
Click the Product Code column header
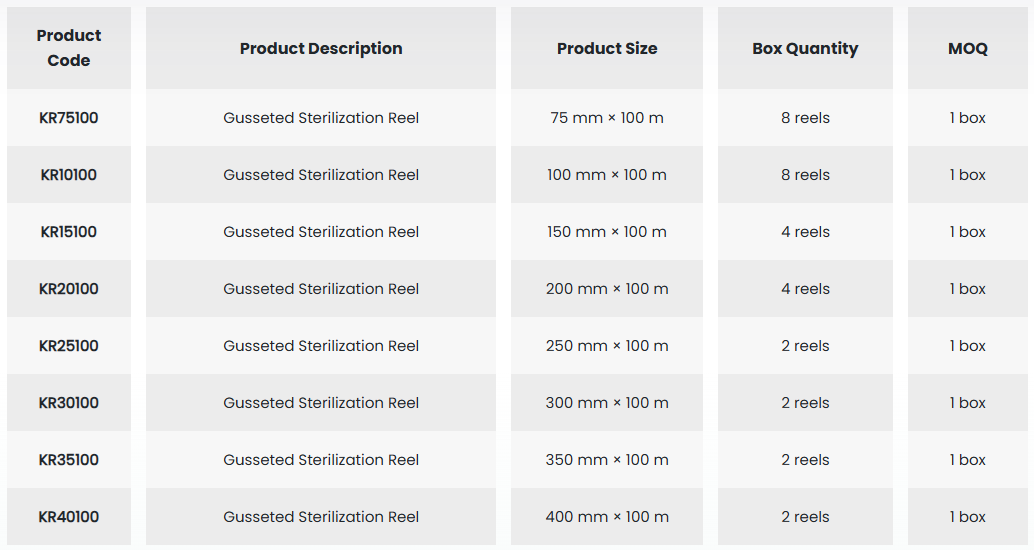coord(69,48)
